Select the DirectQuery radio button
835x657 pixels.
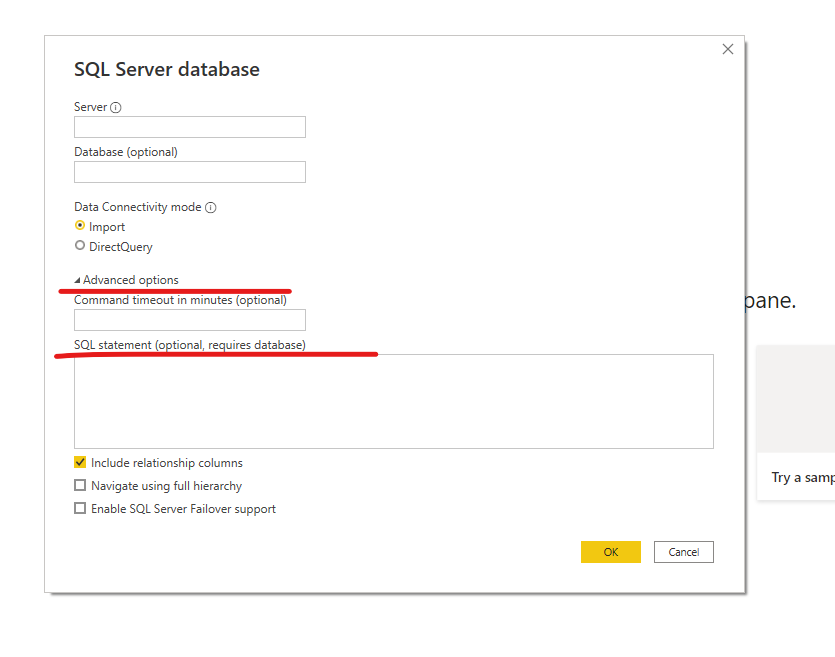pyautogui.click(x=80, y=245)
